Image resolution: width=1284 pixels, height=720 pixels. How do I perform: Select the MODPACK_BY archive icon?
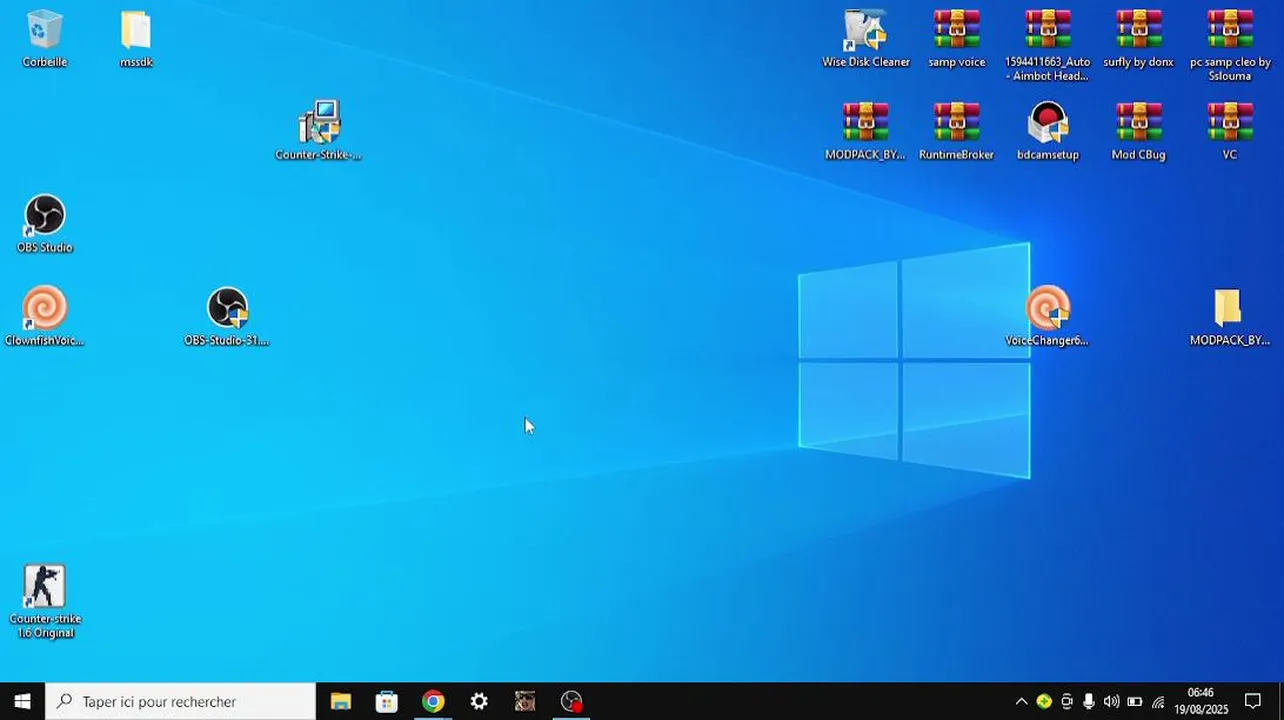866,130
